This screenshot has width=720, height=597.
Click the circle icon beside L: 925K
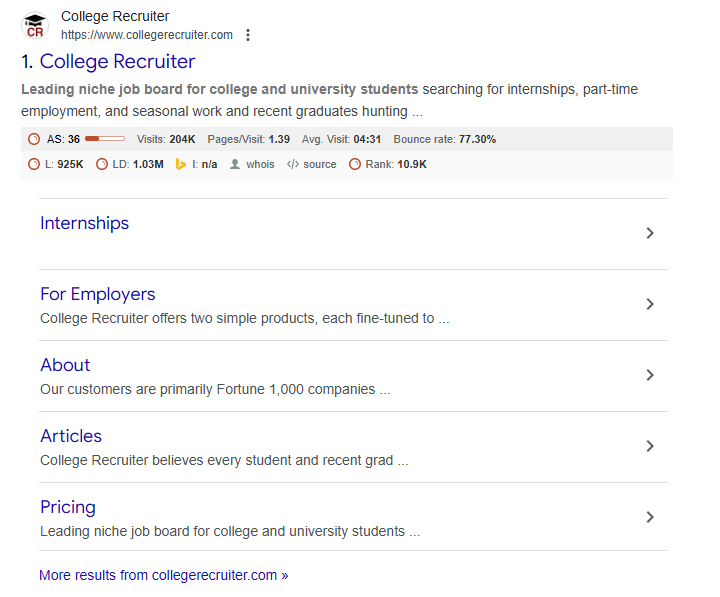click(34, 164)
